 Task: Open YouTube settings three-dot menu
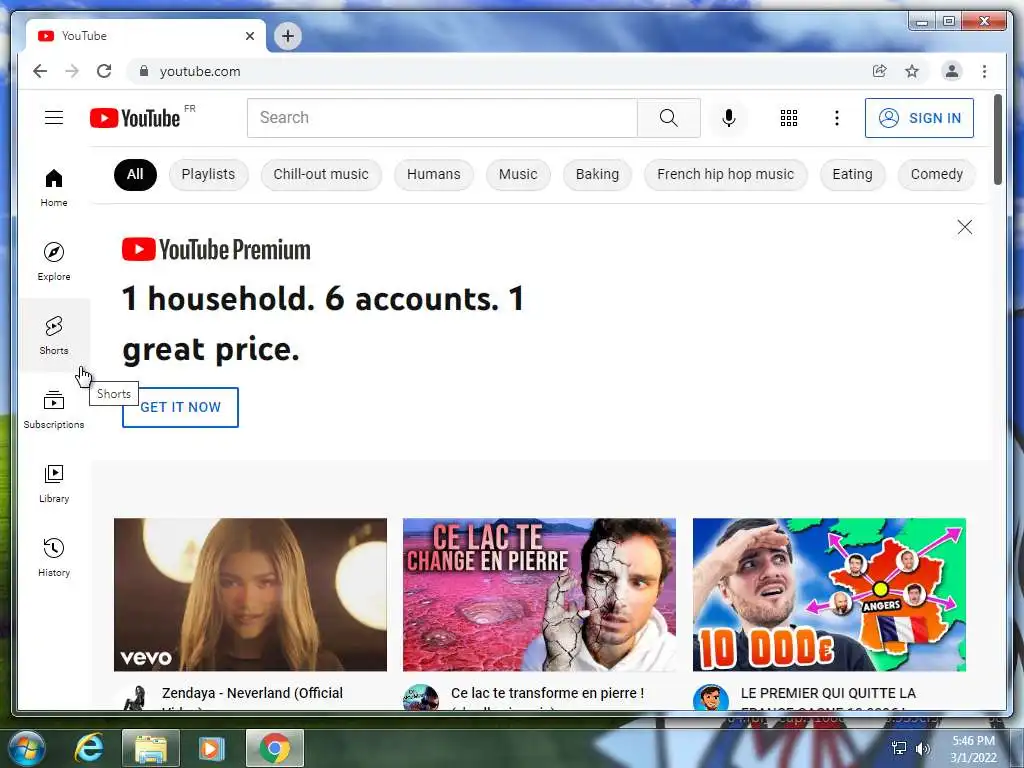coord(837,118)
